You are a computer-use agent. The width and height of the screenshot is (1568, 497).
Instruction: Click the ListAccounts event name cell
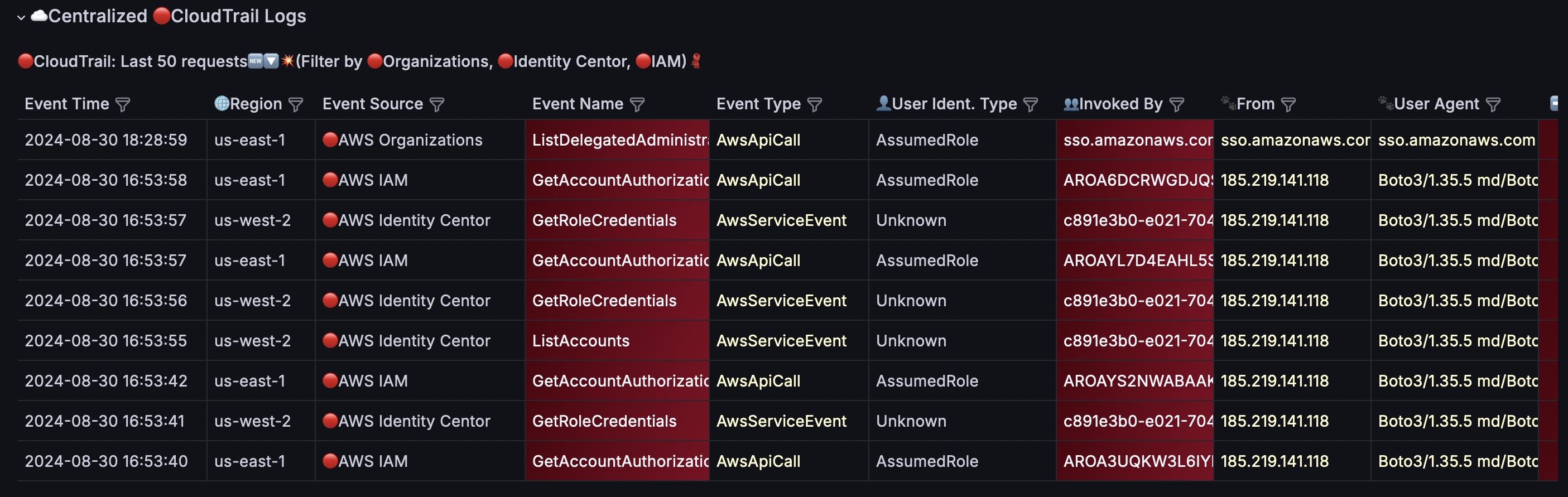[617, 341]
